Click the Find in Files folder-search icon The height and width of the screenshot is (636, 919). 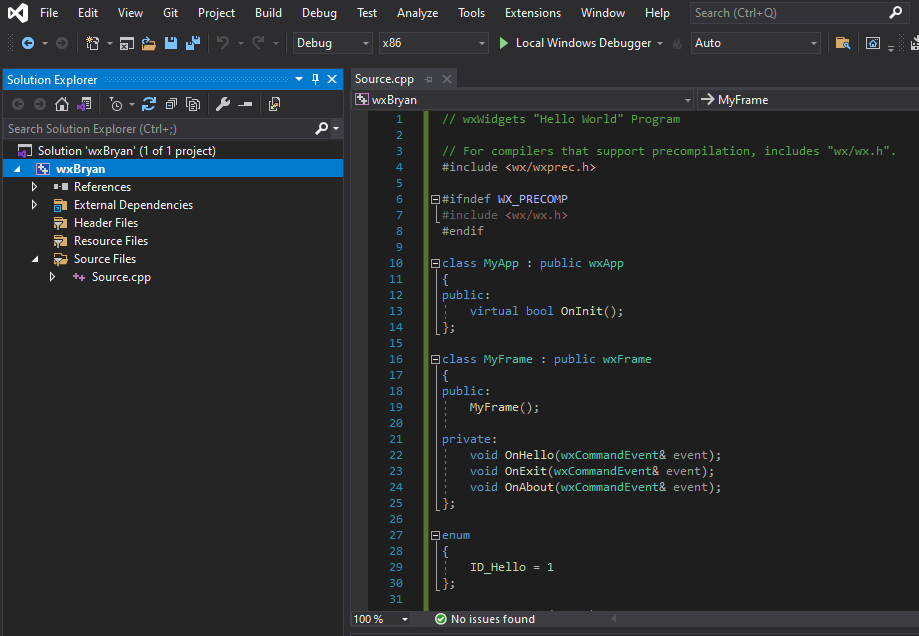pyautogui.click(x=843, y=43)
